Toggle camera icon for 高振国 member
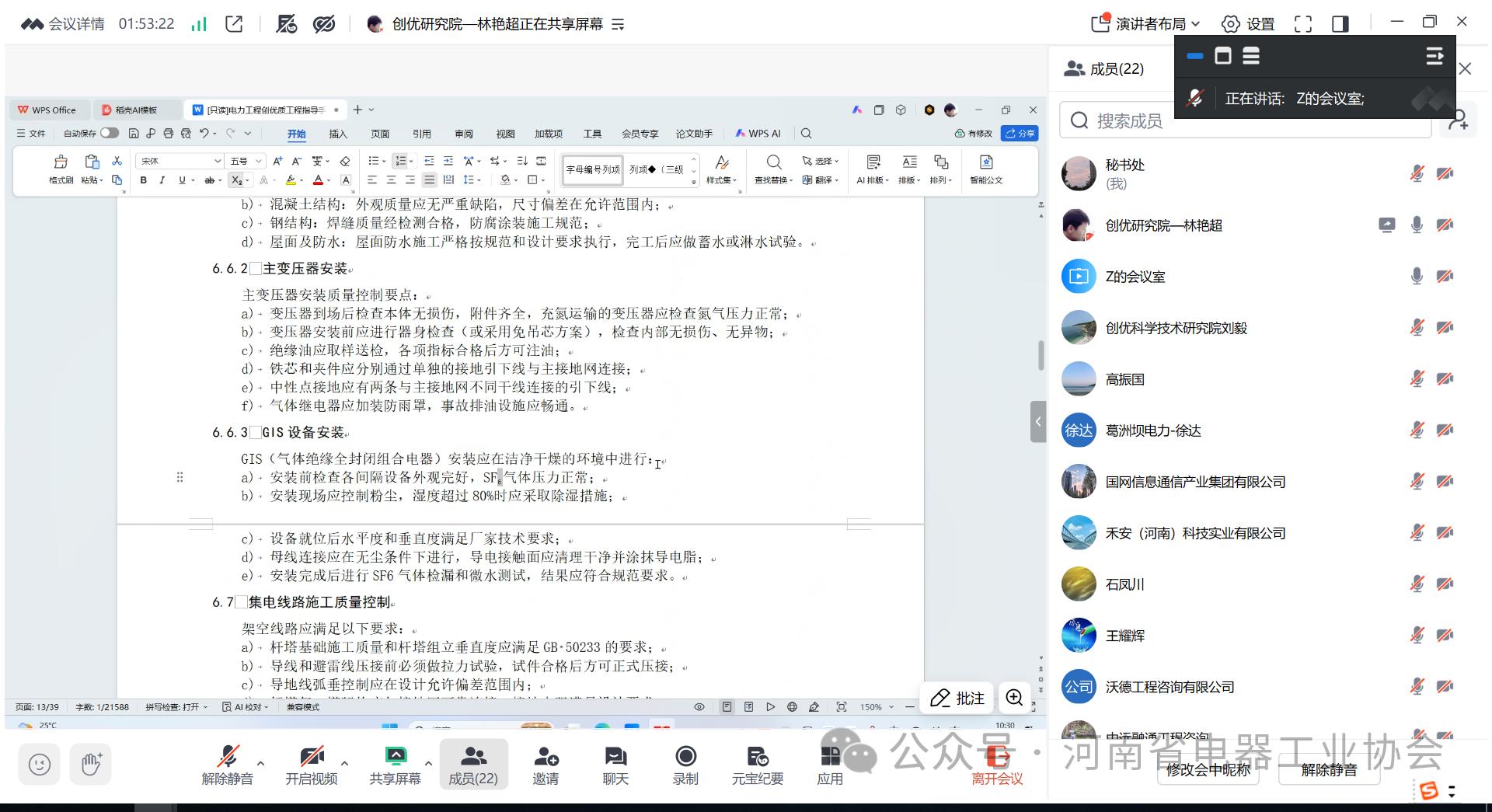 (1445, 378)
